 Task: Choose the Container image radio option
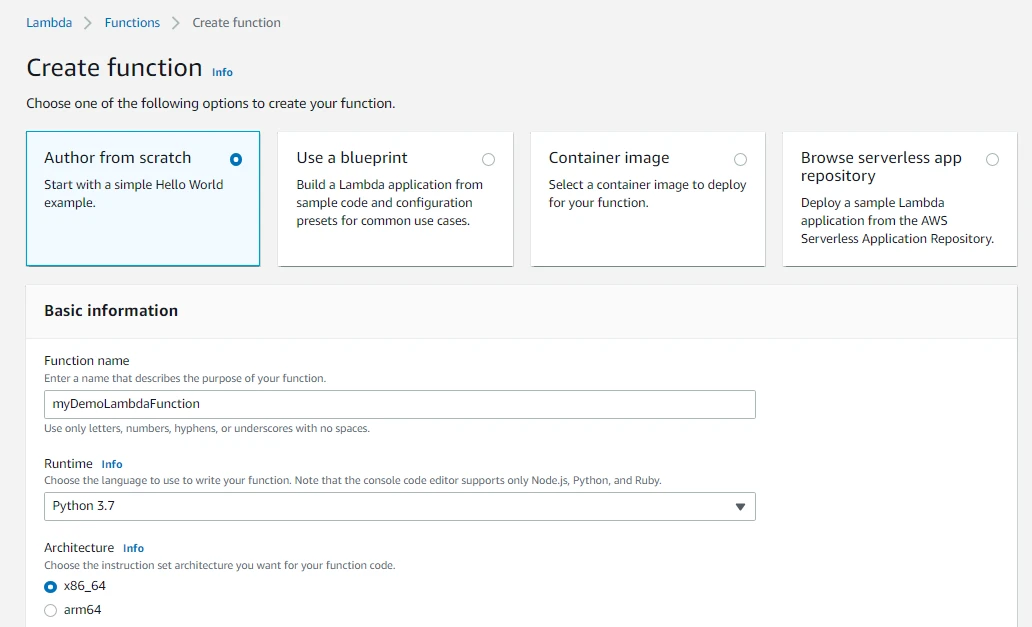(x=740, y=159)
